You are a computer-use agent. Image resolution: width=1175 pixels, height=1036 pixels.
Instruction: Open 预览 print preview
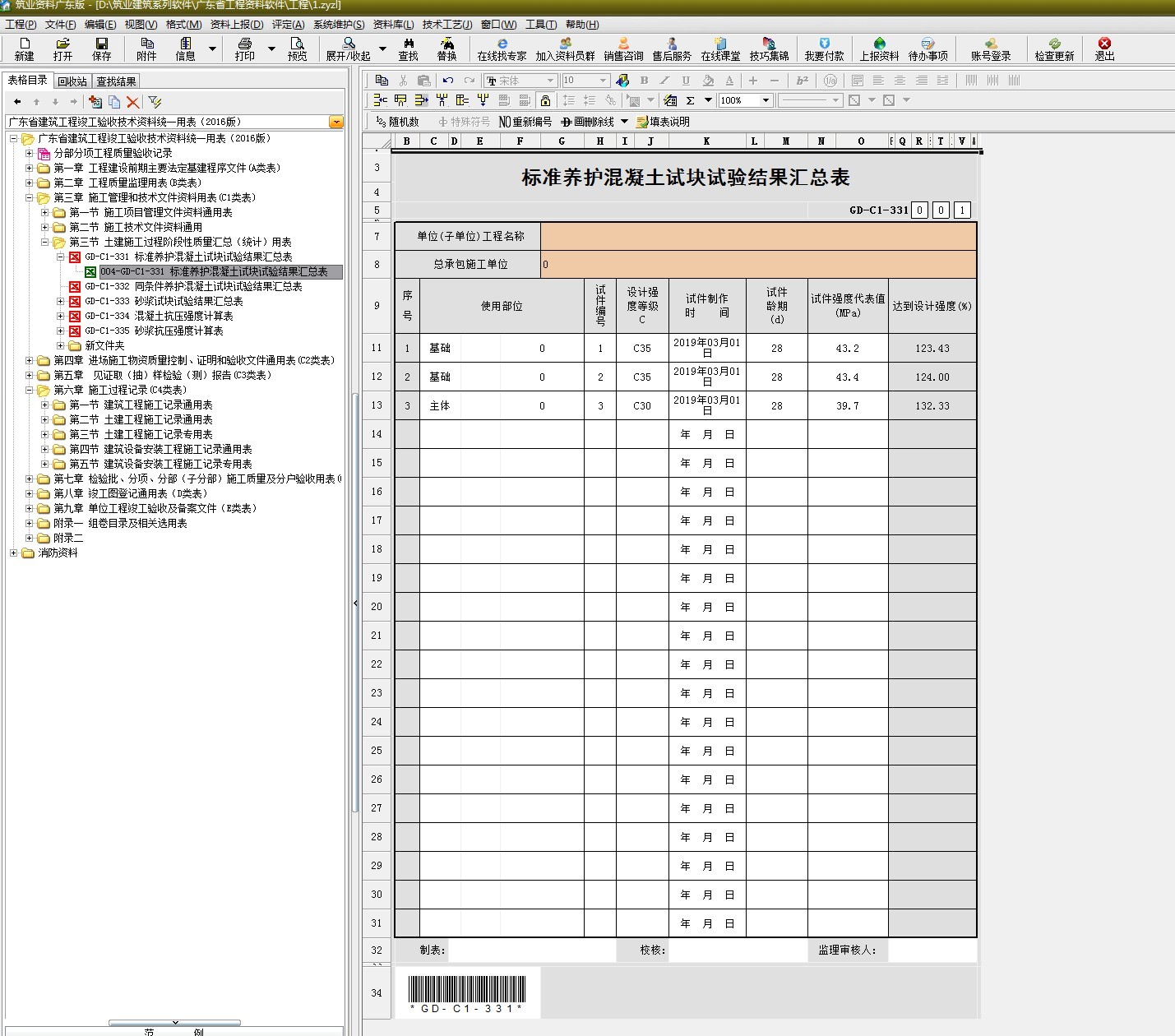pos(297,49)
